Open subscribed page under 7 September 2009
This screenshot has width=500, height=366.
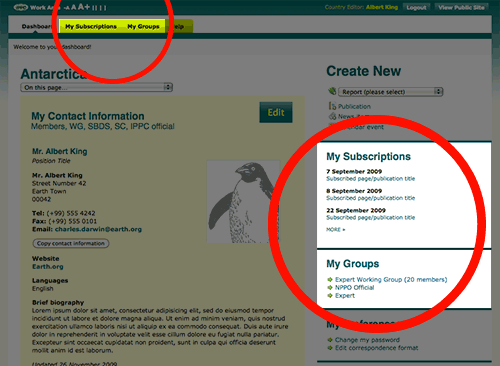point(371,179)
